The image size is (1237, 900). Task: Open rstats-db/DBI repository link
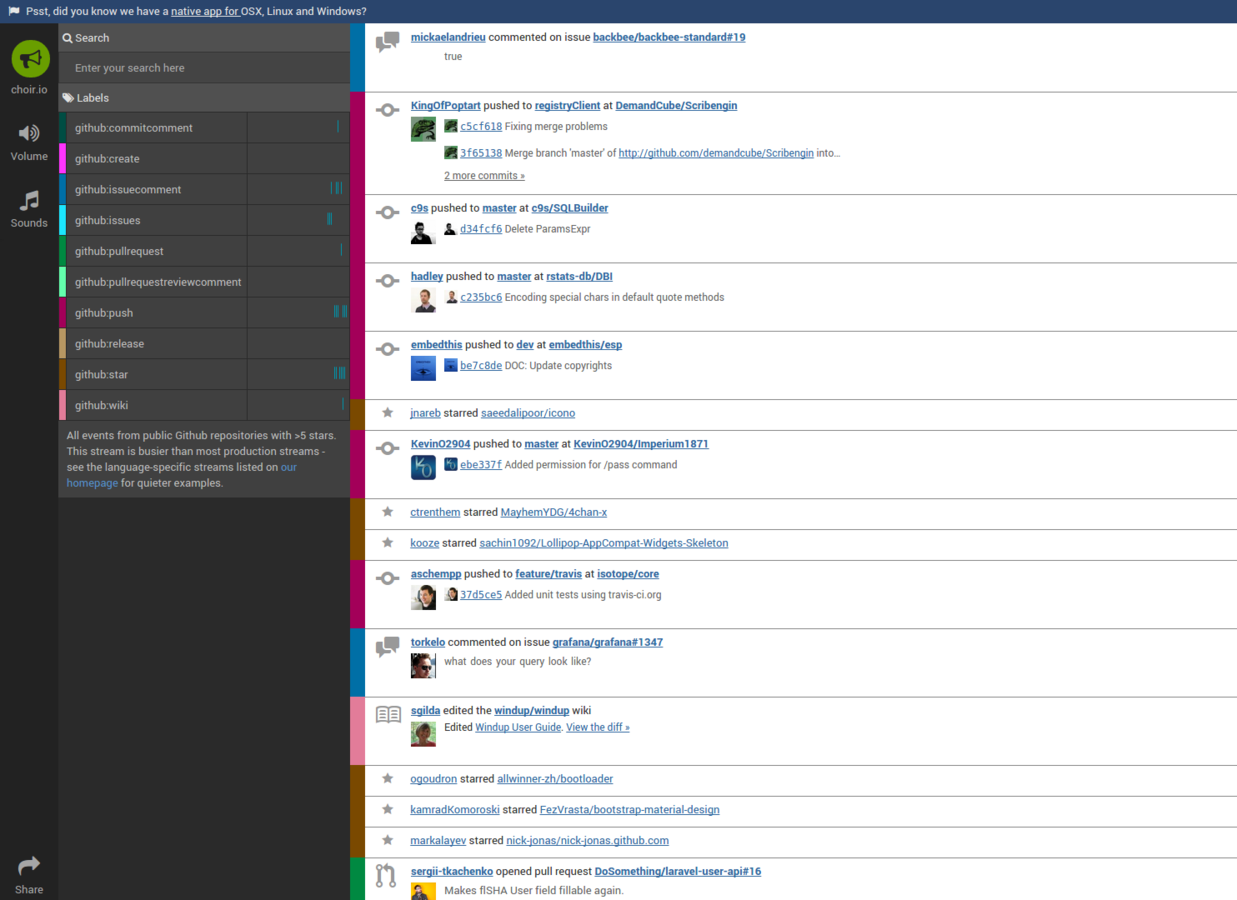(579, 276)
